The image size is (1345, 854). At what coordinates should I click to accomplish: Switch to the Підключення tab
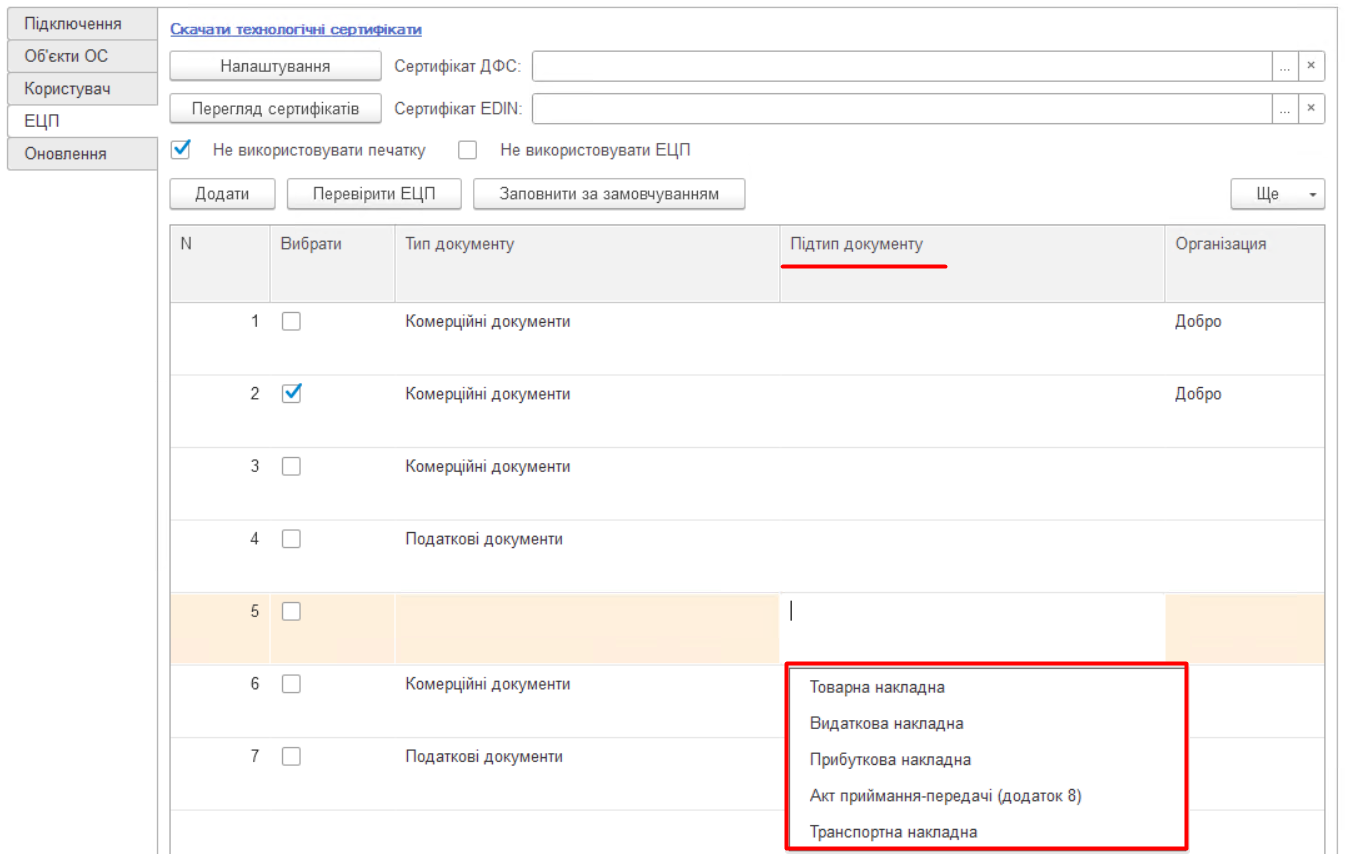[73, 23]
